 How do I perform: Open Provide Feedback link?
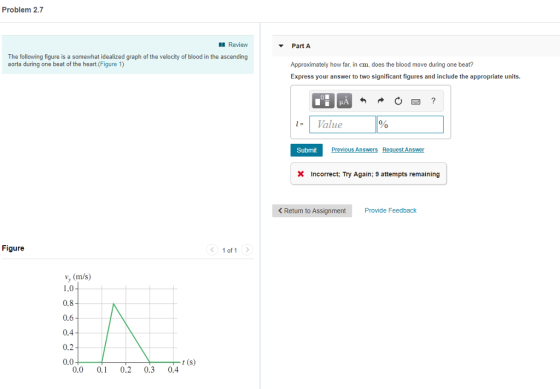390,210
